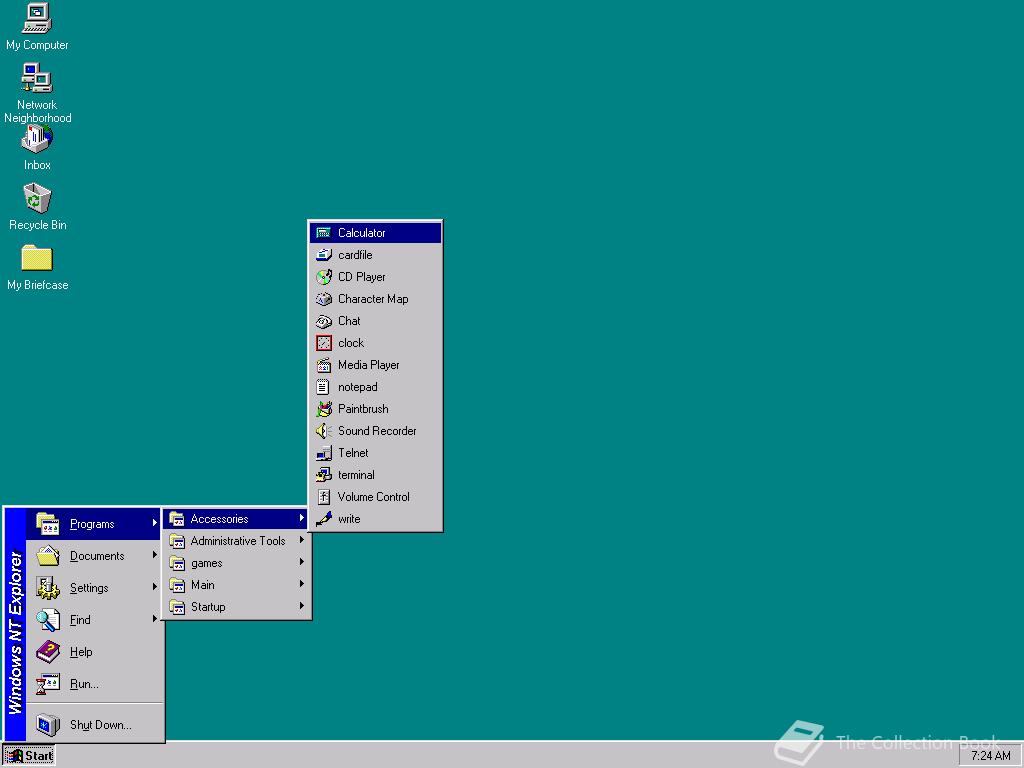Screen dimensions: 1024x768
Task: Expand the Find submenu arrow
Action: click(154, 618)
